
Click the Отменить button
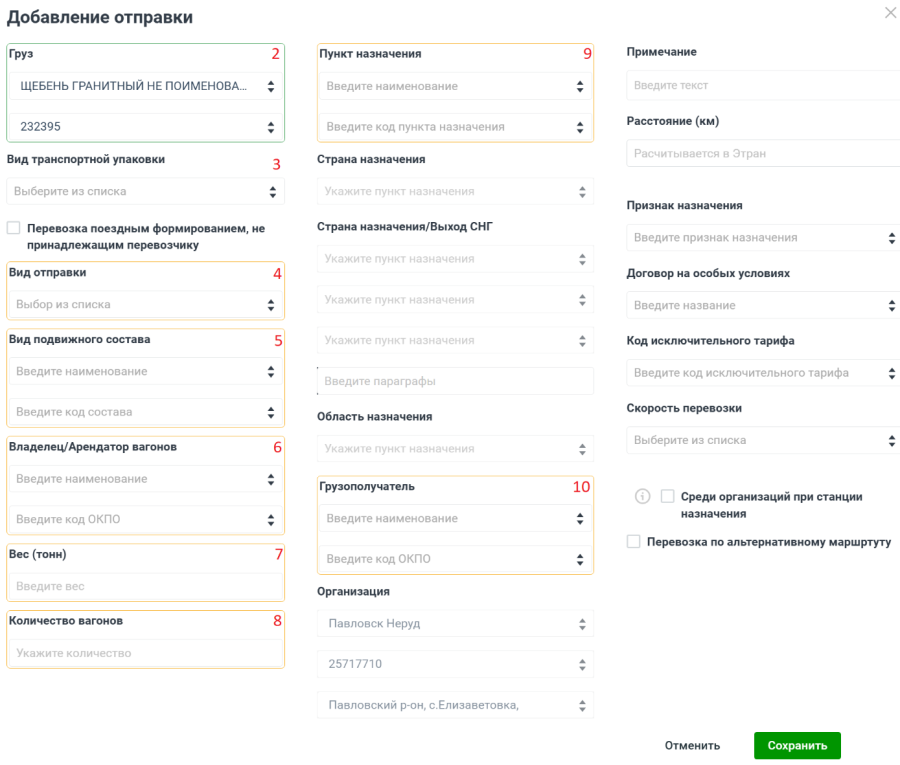coord(692,745)
